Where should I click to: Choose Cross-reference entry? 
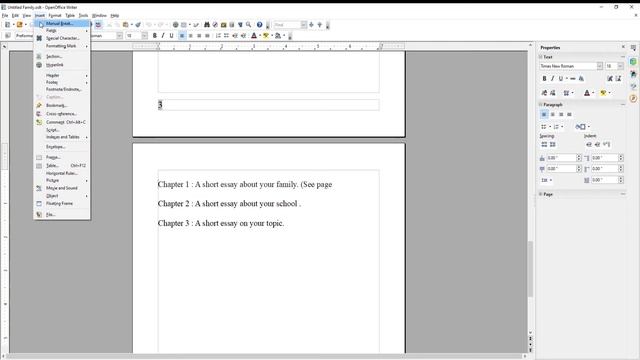(x=62, y=114)
